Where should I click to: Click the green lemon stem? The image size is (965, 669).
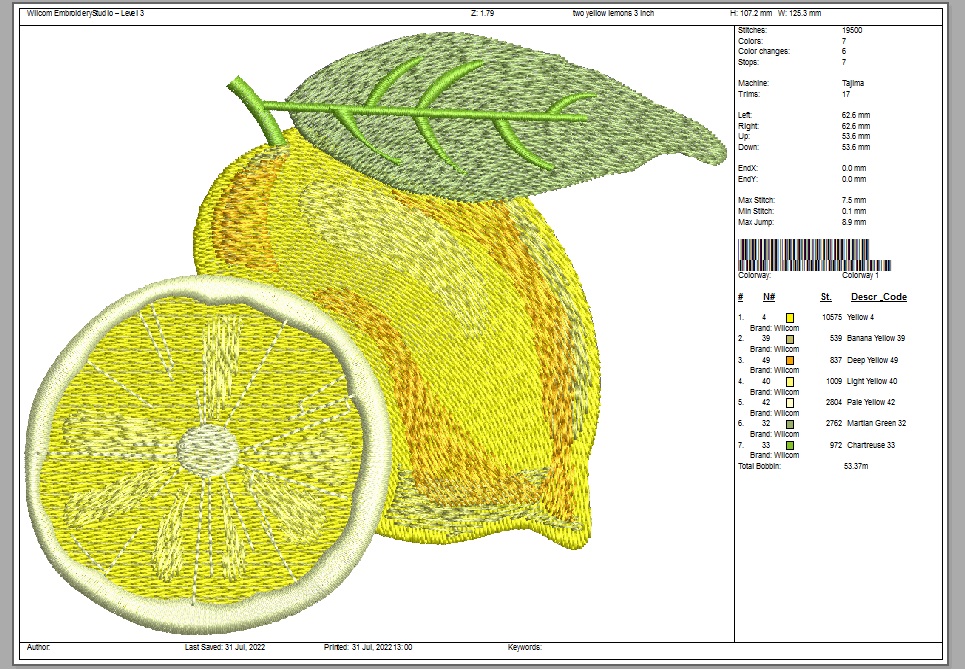pos(257,112)
